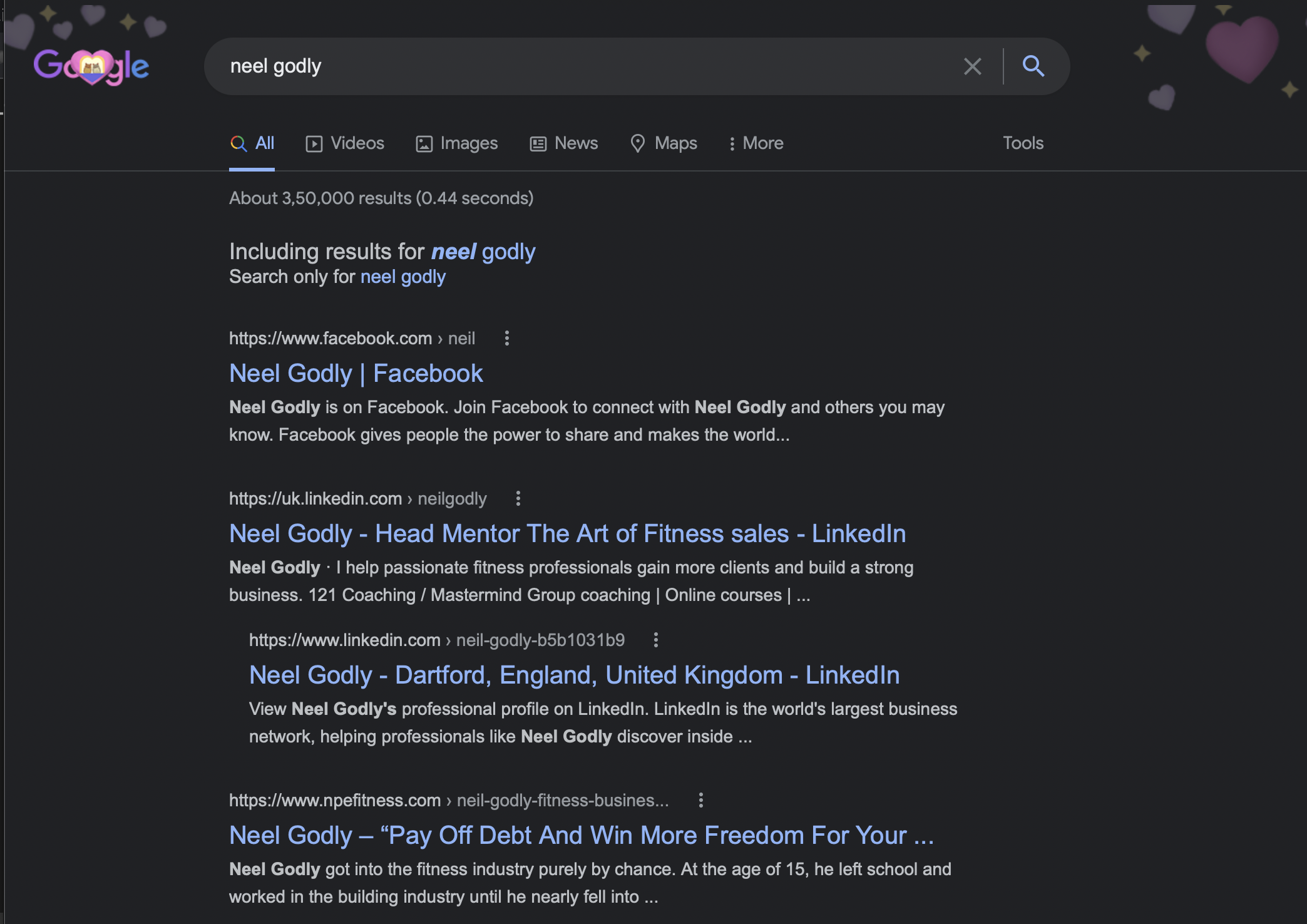Open the News results tab
The image size is (1307, 924).
(564, 143)
